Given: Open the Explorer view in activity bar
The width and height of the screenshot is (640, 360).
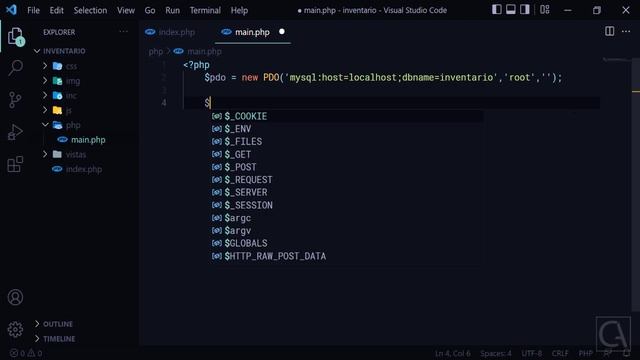Looking at the screenshot, I should [16, 36].
